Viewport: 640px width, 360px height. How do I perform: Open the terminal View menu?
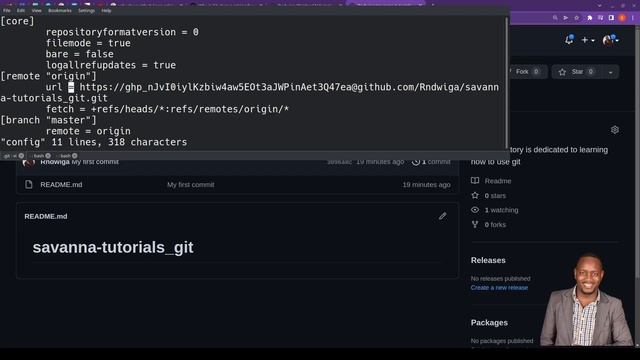click(x=36, y=11)
